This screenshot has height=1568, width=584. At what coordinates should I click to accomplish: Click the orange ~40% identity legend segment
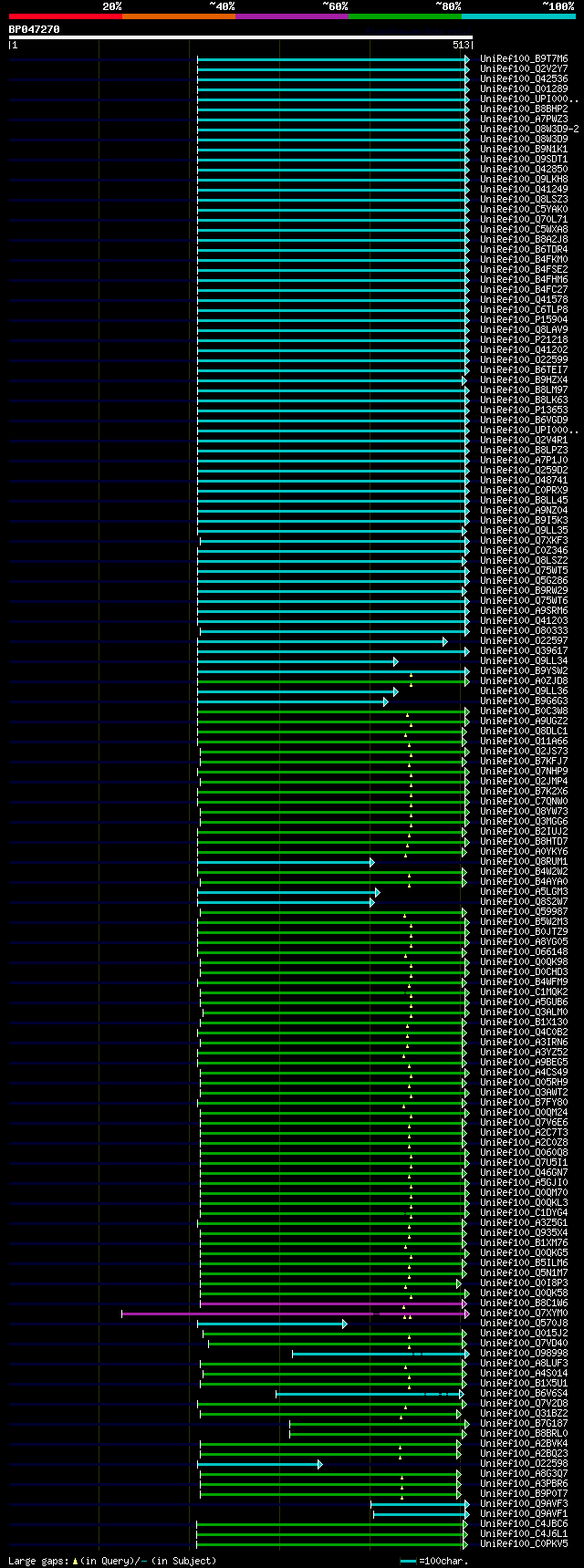[179, 16]
